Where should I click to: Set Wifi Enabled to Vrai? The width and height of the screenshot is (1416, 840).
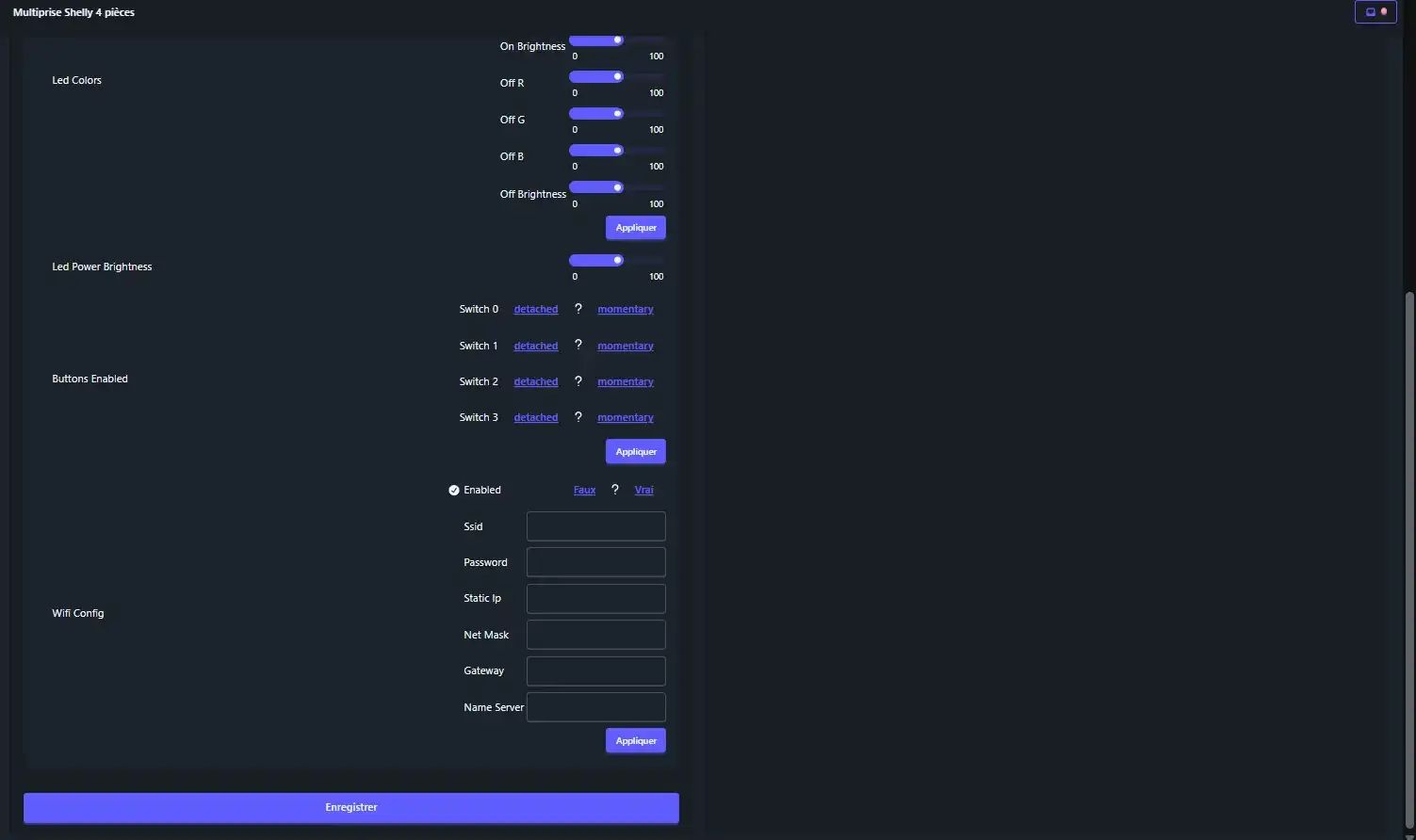click(643, 491)
